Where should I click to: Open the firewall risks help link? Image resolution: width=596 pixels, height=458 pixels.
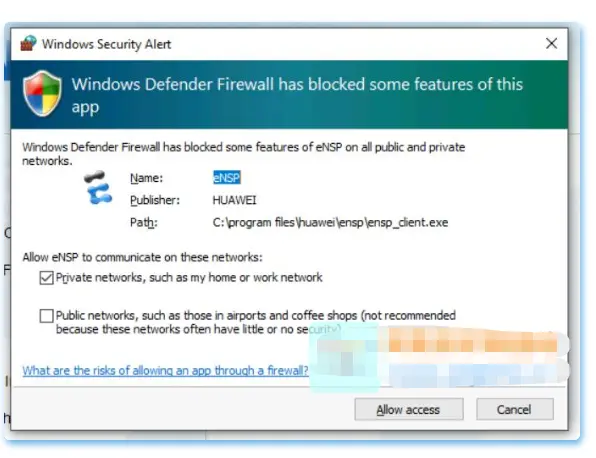[x=165, y=370]
